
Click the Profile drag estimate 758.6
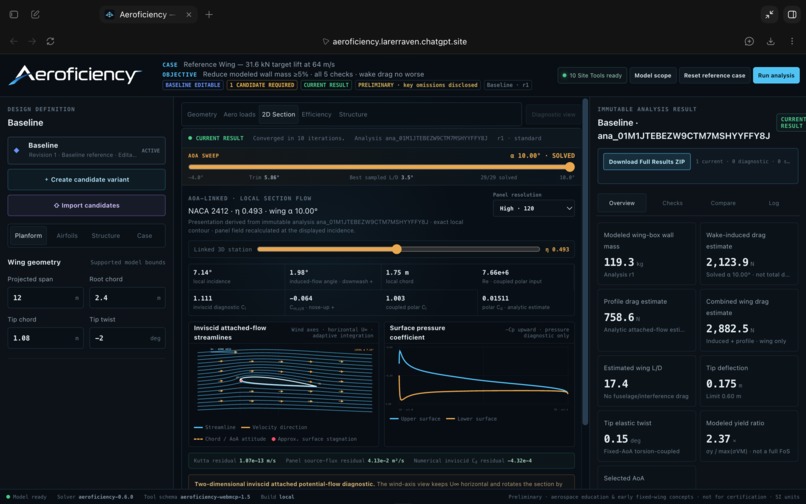(x=619, y=317)
